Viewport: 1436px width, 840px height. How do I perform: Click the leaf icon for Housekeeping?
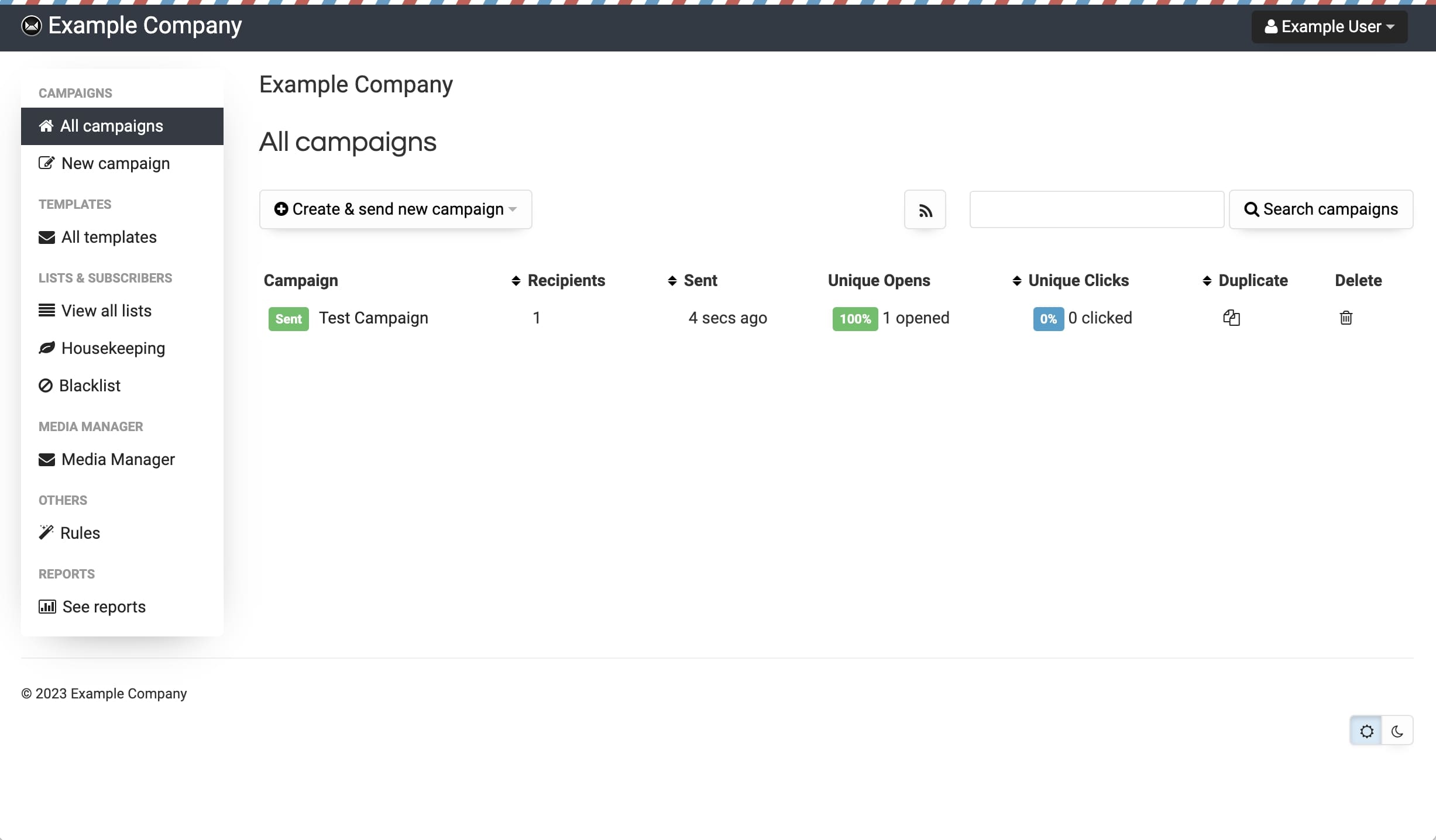click(47, 348)
